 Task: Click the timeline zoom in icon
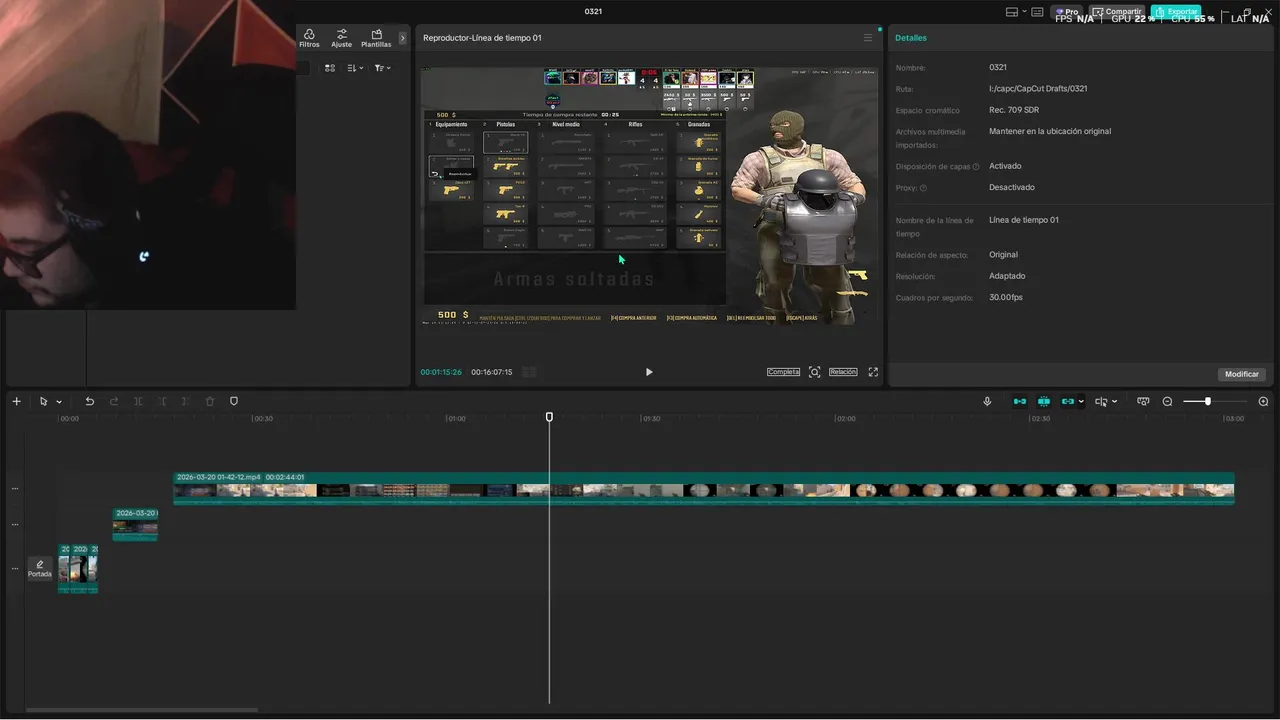[1263, 401]
